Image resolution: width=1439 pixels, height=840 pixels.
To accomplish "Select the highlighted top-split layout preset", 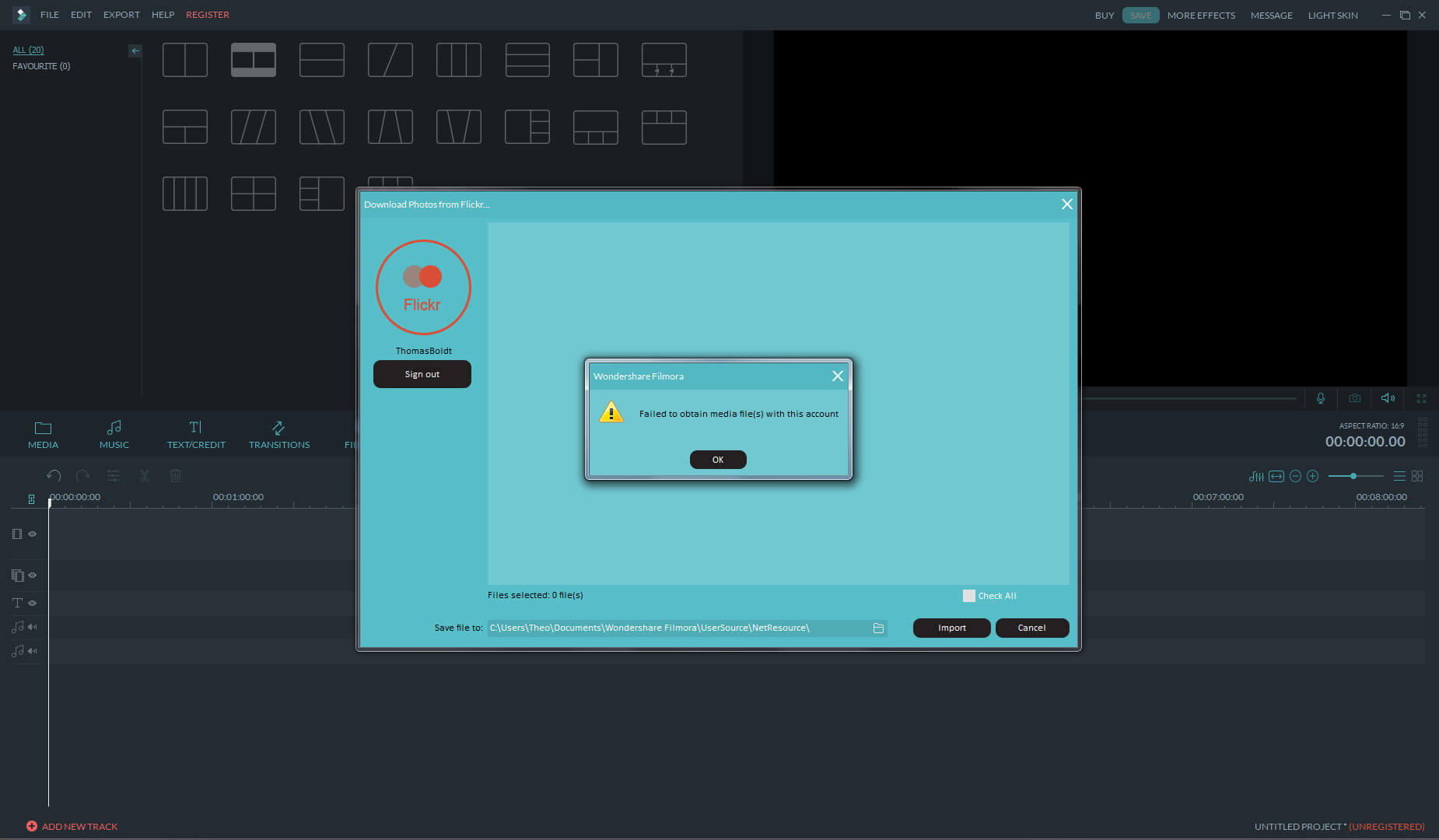I will 254,60.
